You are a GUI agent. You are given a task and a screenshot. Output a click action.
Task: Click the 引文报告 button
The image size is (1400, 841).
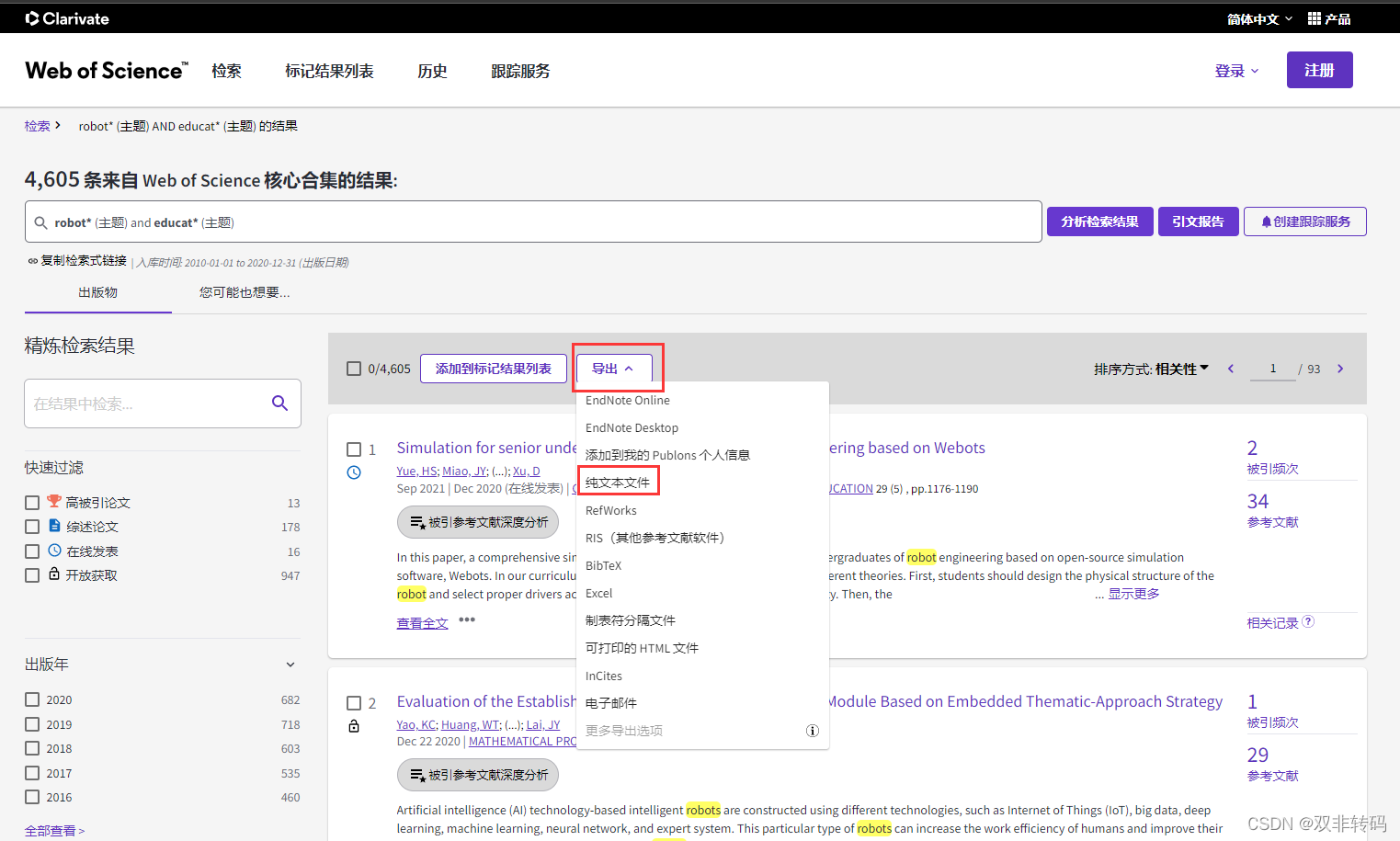point(1198,222)
